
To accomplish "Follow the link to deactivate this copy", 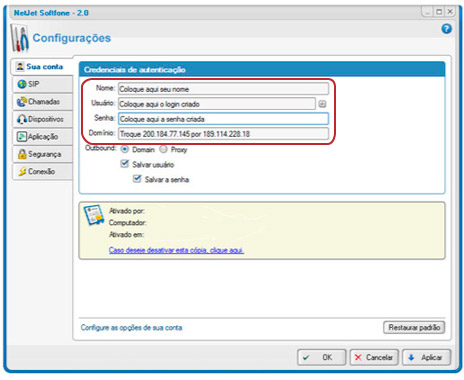I will [176, 250].
